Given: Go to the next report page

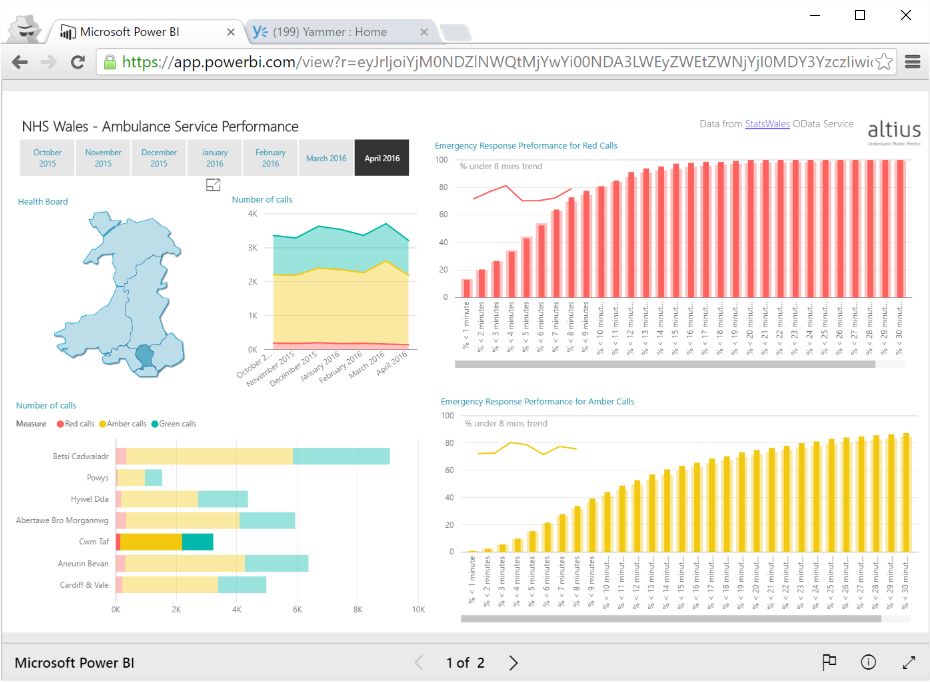Looking at the screenshot, I should click(514, 662).
